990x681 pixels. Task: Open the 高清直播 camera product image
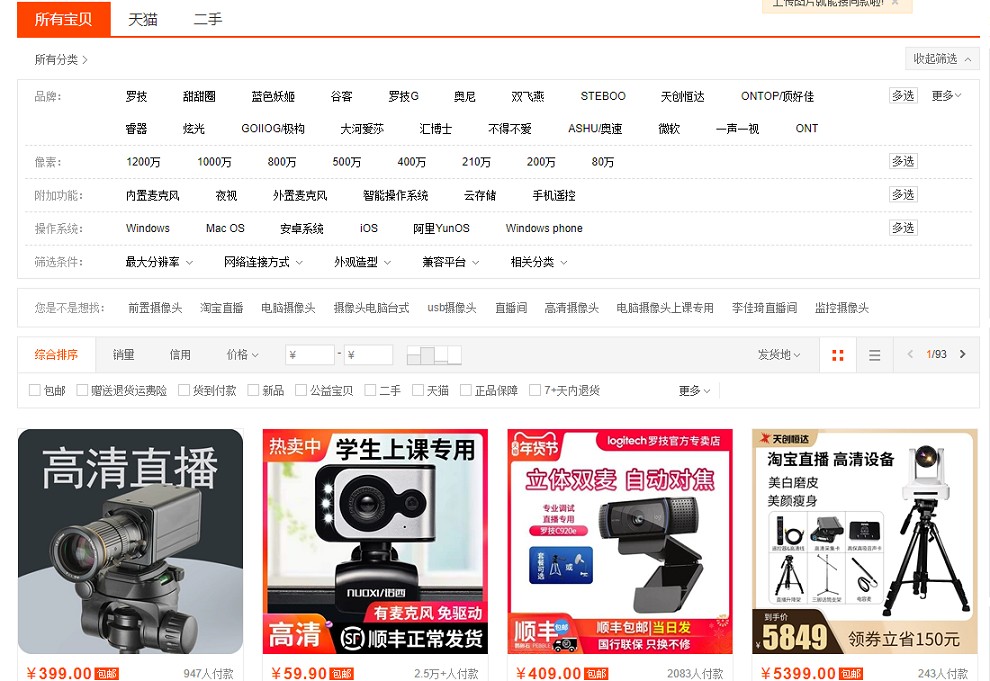(x=130, y=541)
